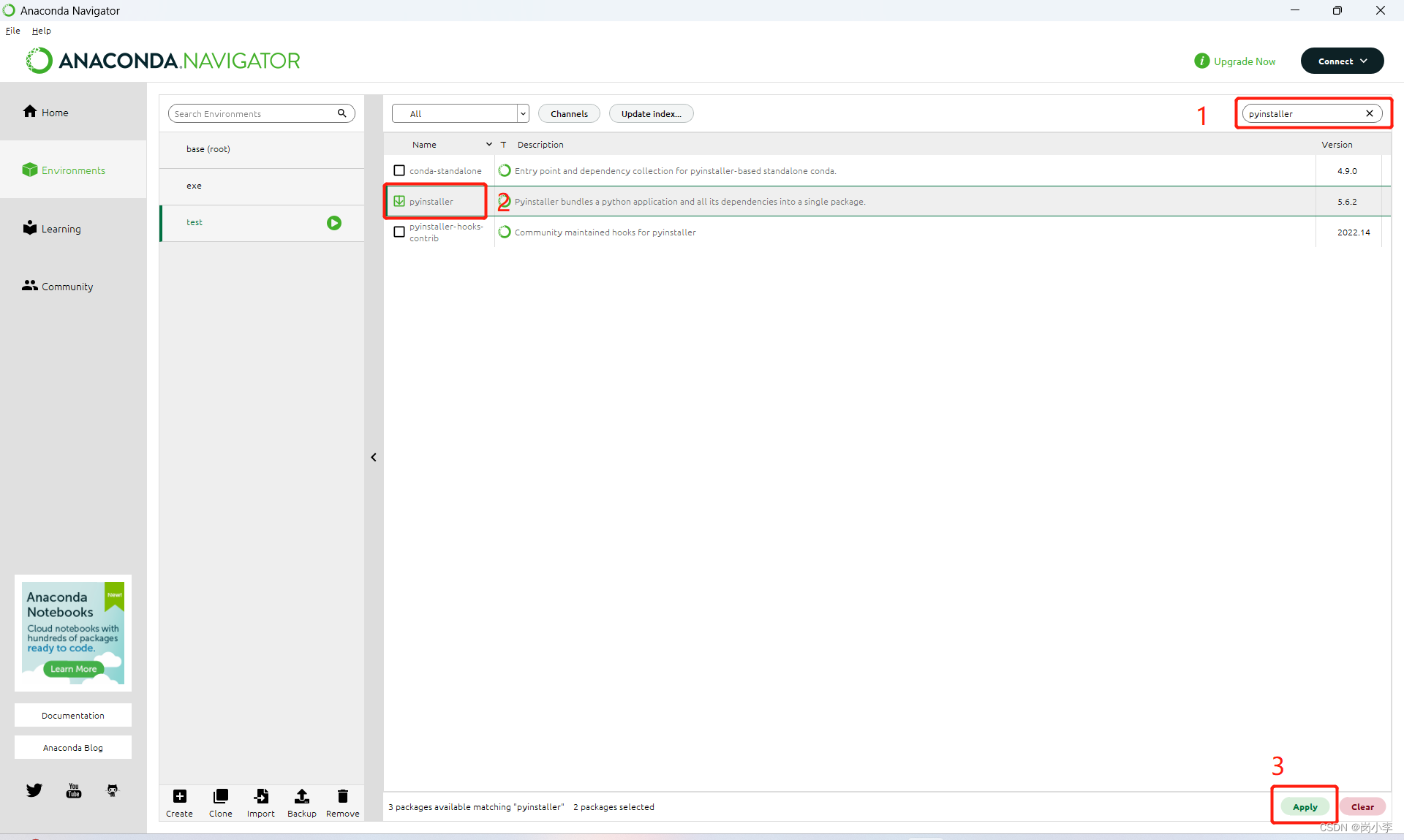Select the base (root) environment
Image resolution: width=1404 pixels, height=840 pixels.
coord(262,149)
